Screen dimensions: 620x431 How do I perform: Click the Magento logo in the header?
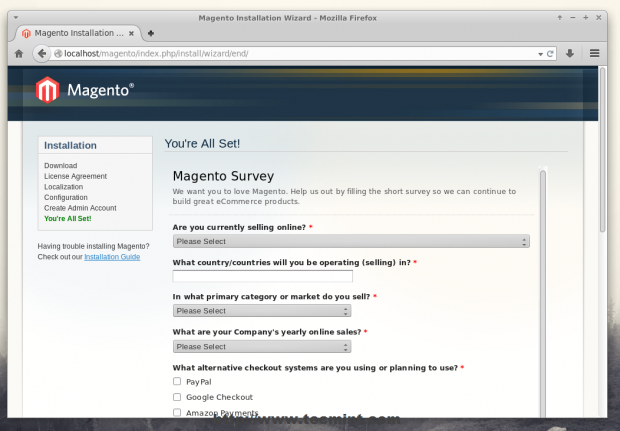(x=85, y=90)
